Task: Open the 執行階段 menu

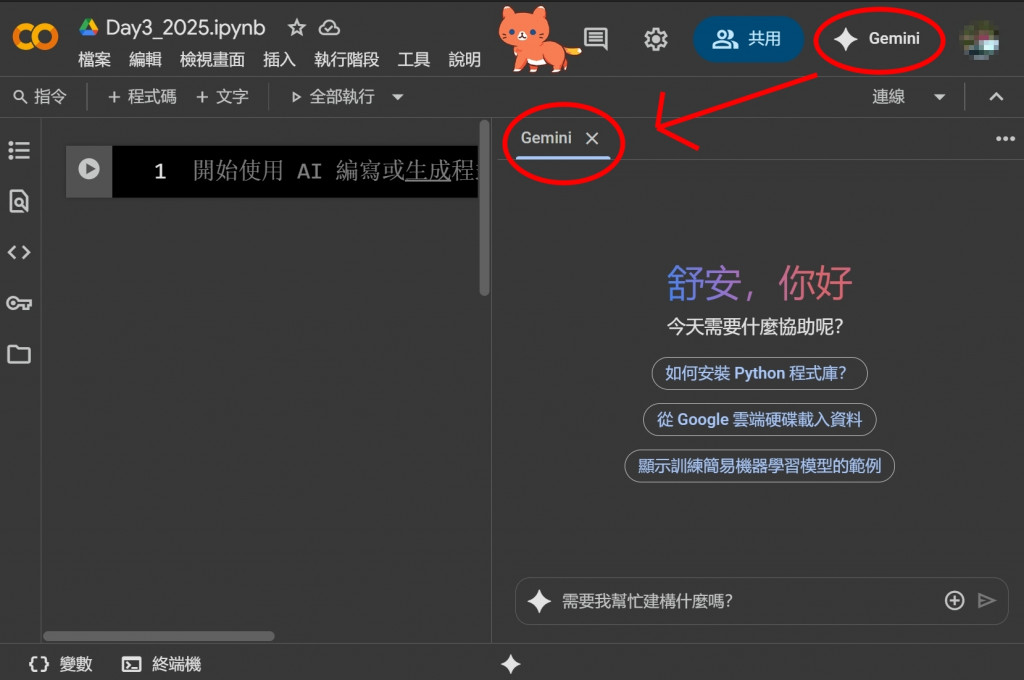Action: (346, 59)
